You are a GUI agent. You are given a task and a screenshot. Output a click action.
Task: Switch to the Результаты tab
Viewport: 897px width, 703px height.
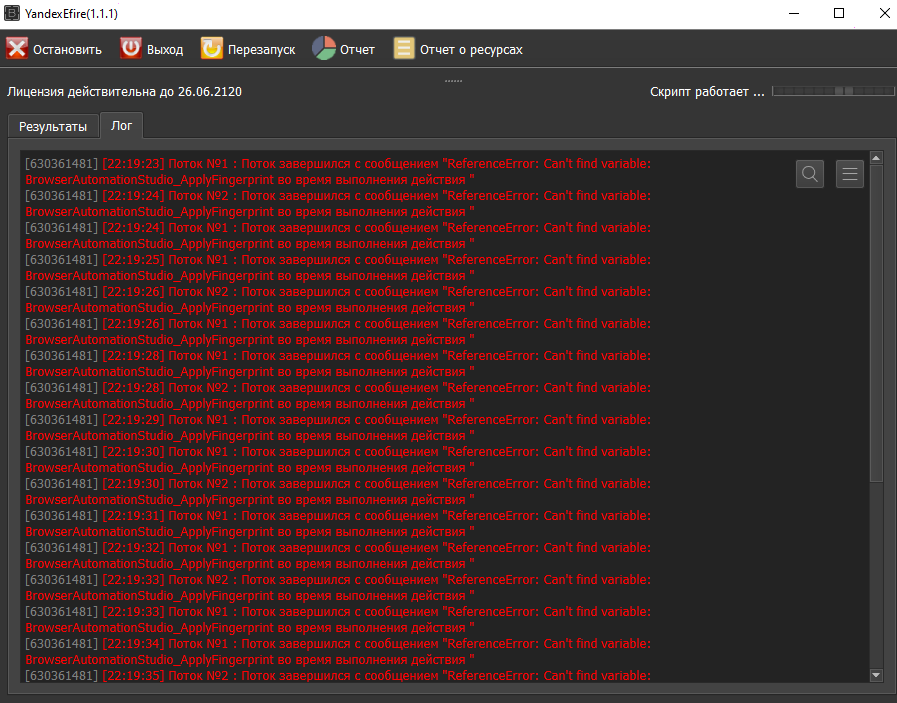click(x=53, y=127)
